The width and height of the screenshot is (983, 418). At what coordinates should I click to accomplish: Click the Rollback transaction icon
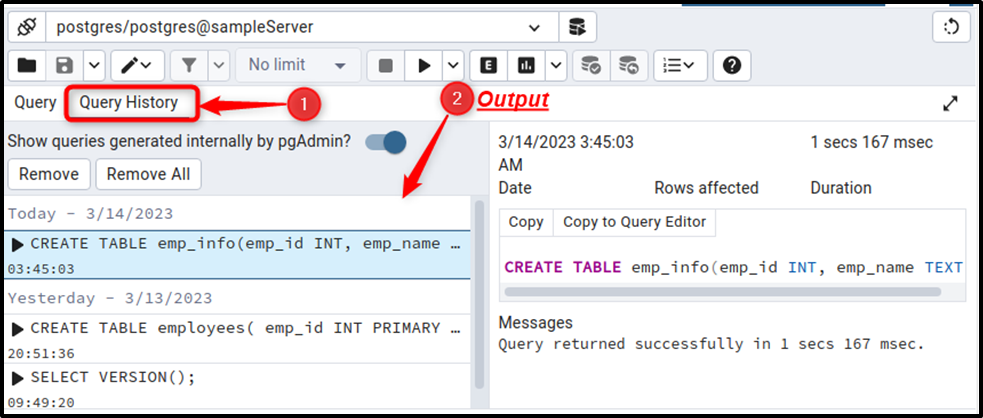tap(629, 65)
